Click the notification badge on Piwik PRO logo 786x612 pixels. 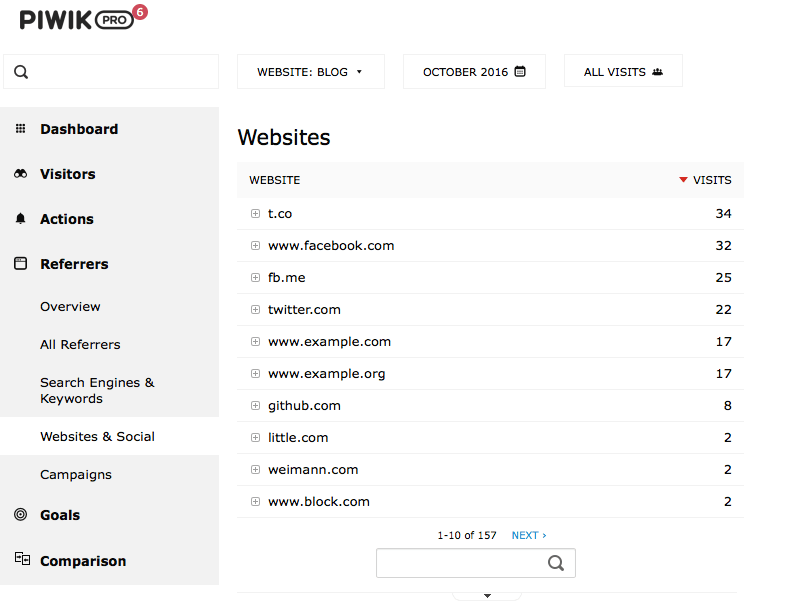pyautogui.click(x=139, y=11)
